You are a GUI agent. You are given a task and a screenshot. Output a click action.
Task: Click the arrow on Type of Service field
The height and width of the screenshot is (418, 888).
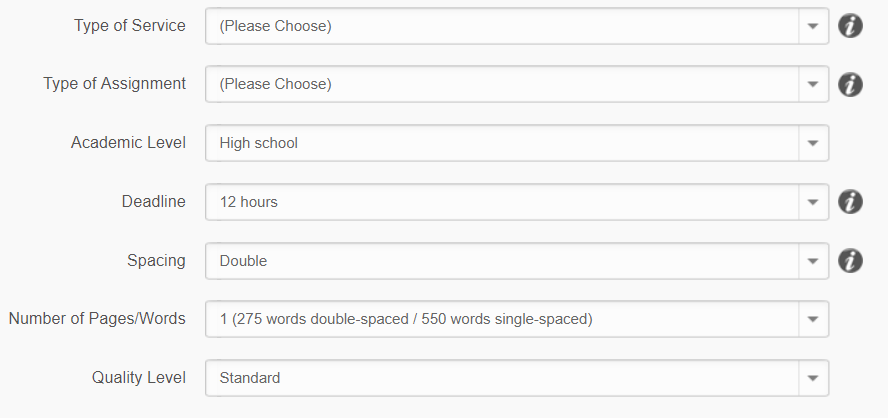[x=813, y=26]
